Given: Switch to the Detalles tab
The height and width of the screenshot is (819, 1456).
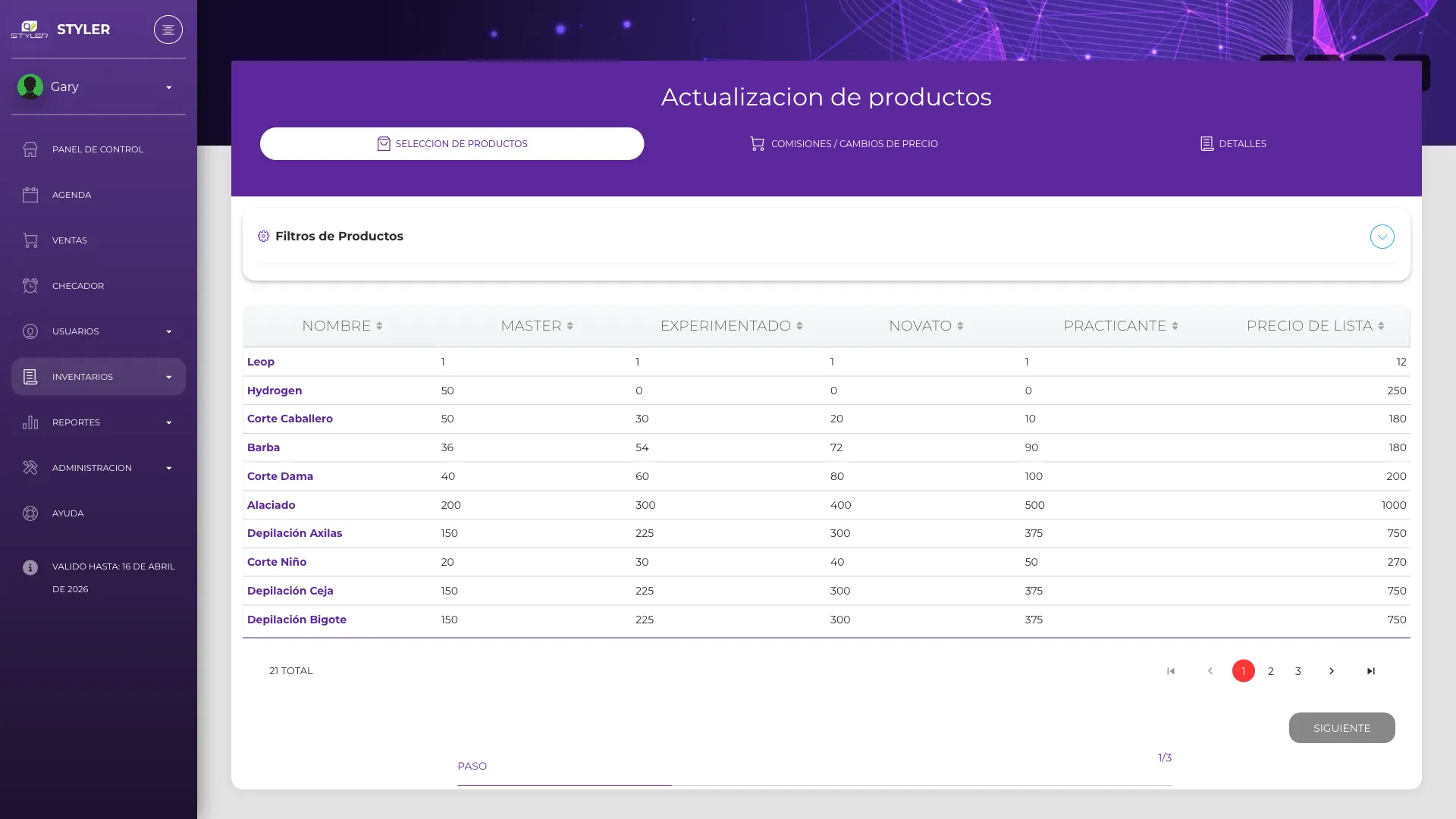Looking at the screenshot, I should point(1233,144).
